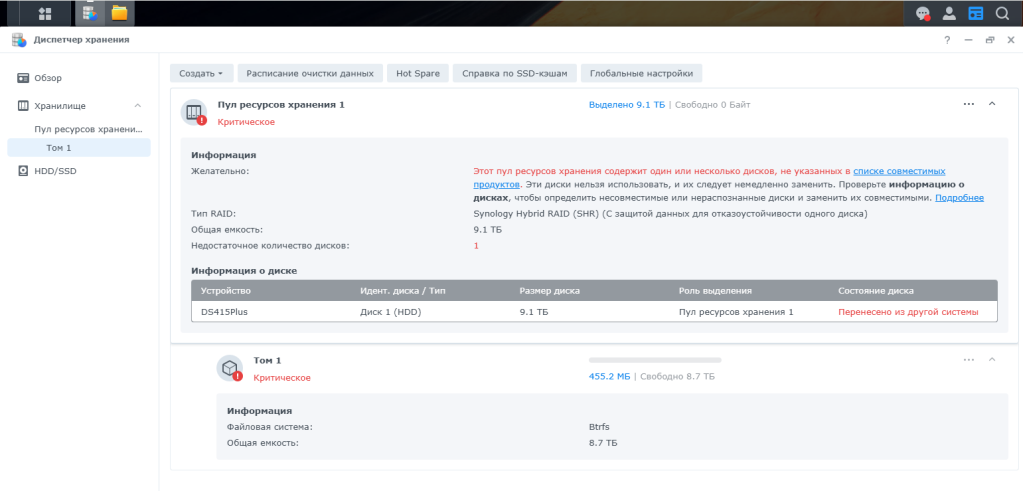
Task: Click the Хранилище sidebar icon
Action: [23, 106]
